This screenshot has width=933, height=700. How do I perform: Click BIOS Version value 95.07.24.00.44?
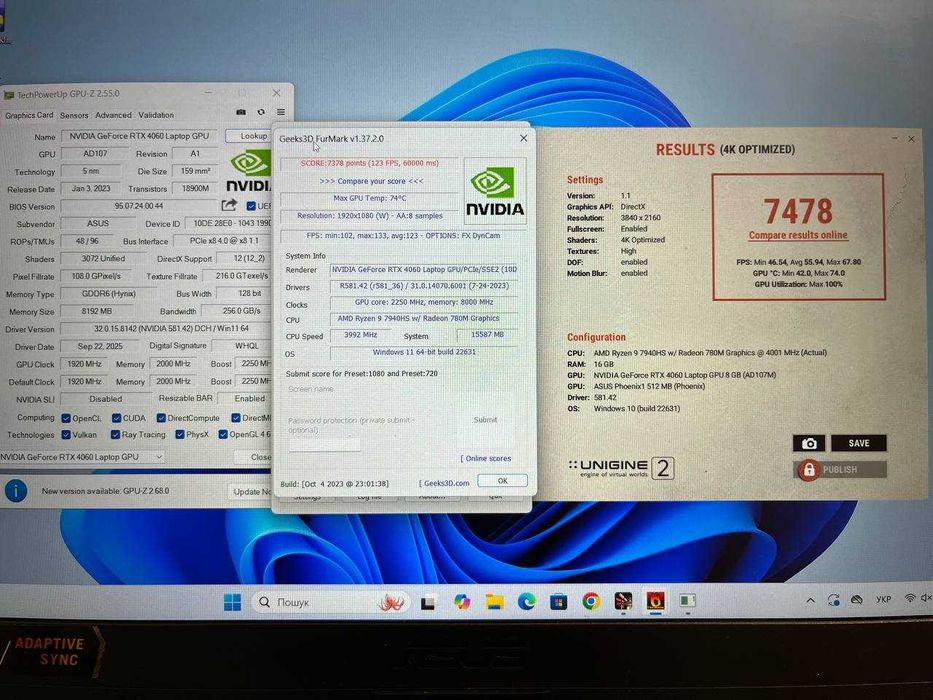click(139, 206)
